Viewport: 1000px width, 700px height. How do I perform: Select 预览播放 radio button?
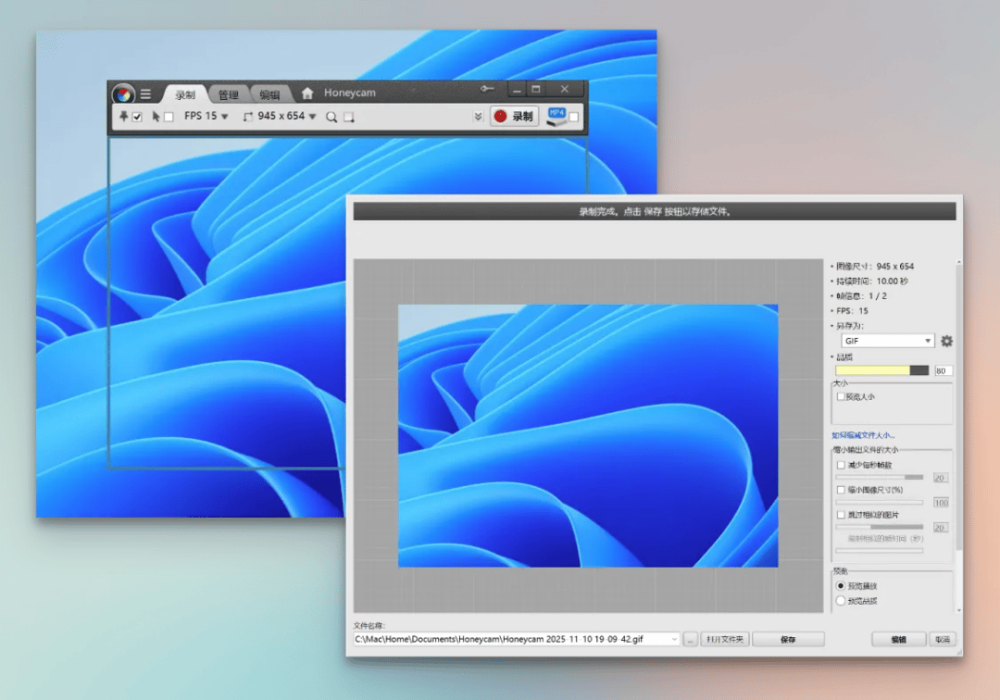841,586
